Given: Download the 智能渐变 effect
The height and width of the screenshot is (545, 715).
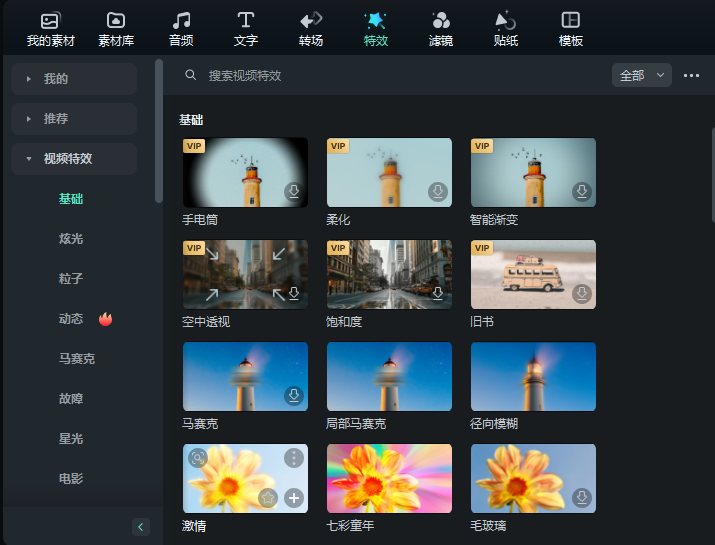Looking at the screenshot, I should coord(582,191).
